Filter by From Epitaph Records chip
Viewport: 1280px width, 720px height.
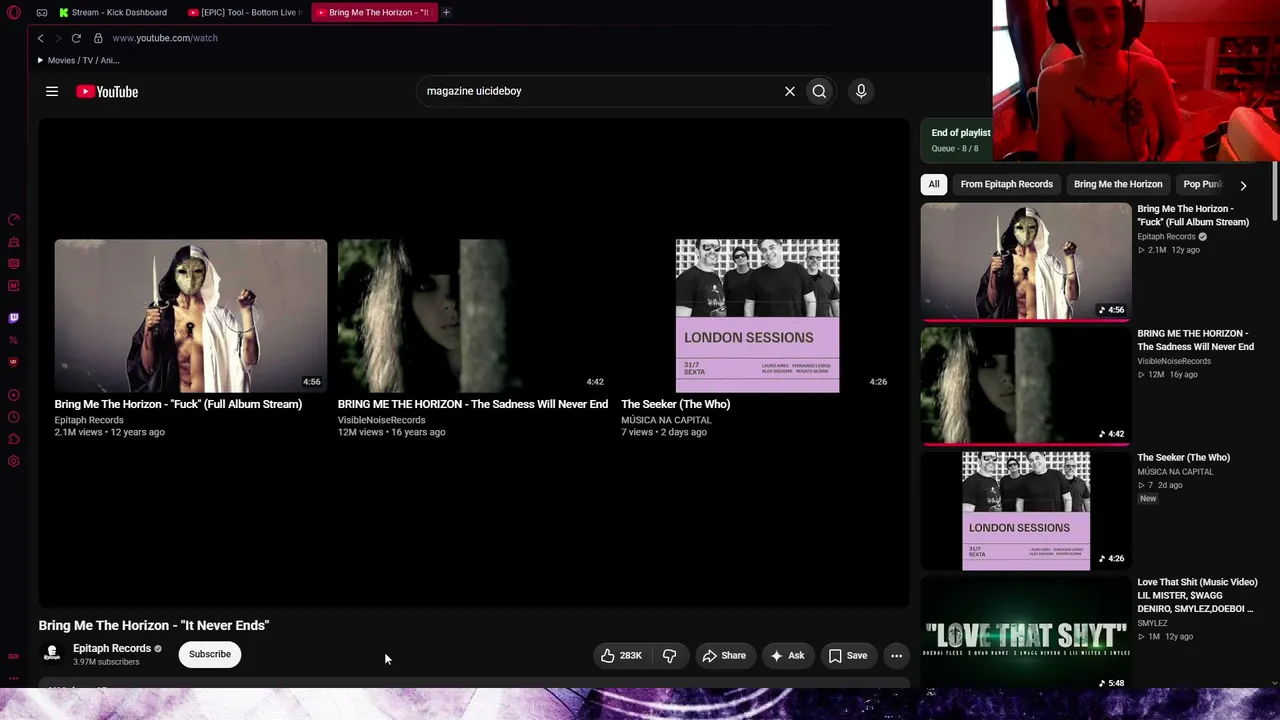[x=1007, y=184]
